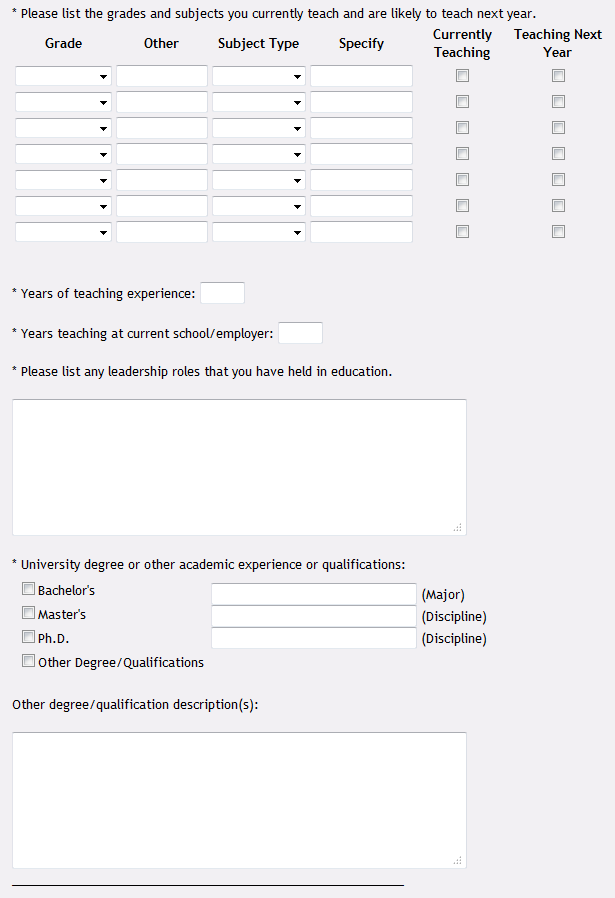Screen dimensions: 615x898
Task: Check first row Teaching Next Year checkbox
Action: pos(558,76)
